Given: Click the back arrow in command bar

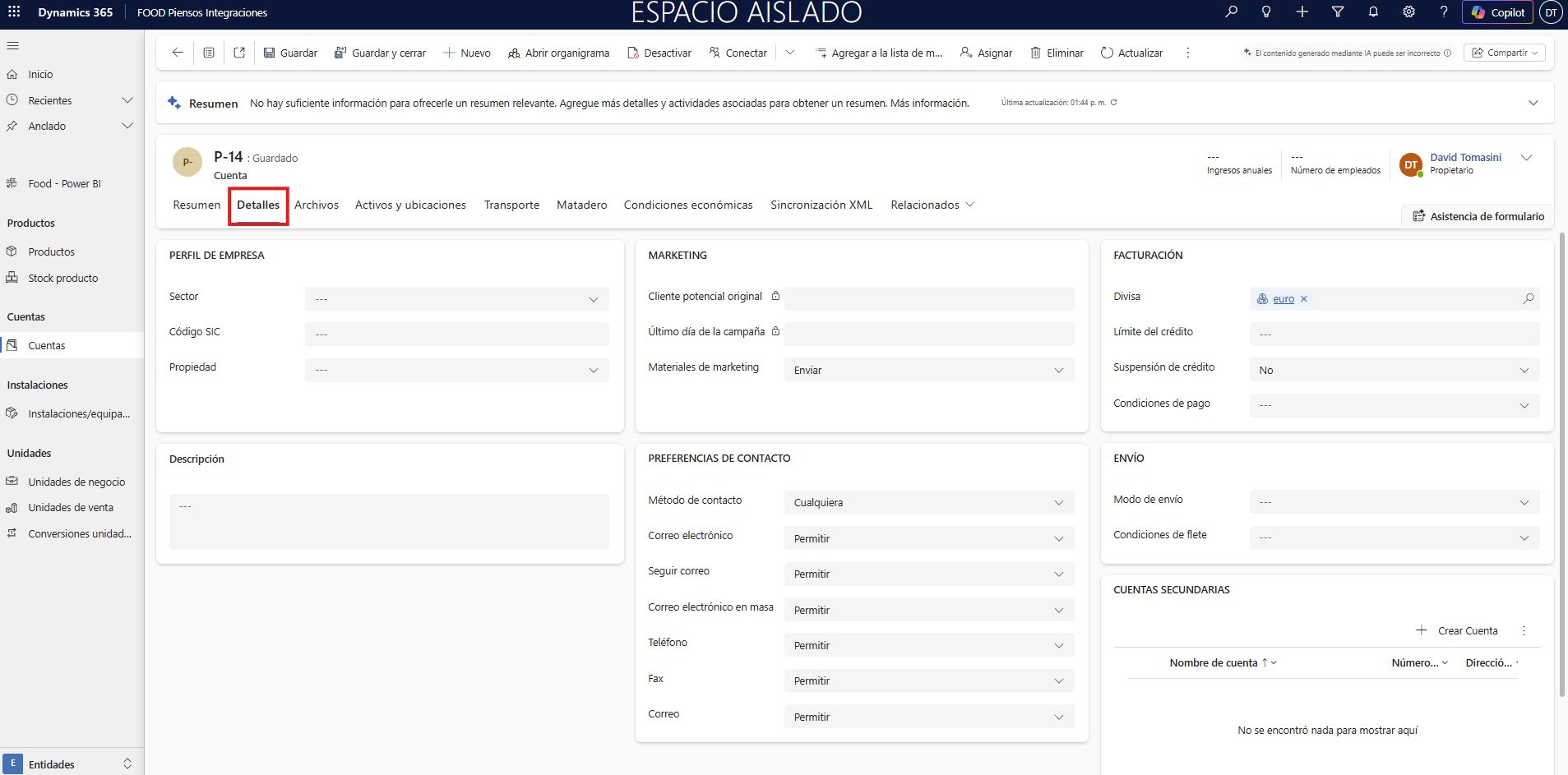Looking at the screenshot, I should (178, 53).
